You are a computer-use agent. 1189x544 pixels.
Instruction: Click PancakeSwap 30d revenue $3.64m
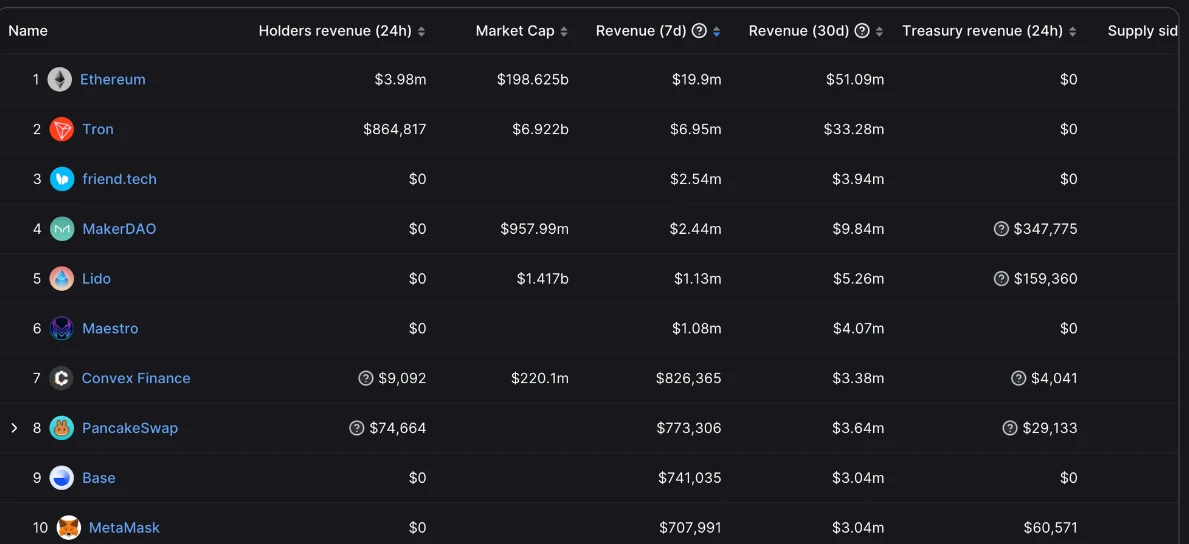[x=858, y=428]
